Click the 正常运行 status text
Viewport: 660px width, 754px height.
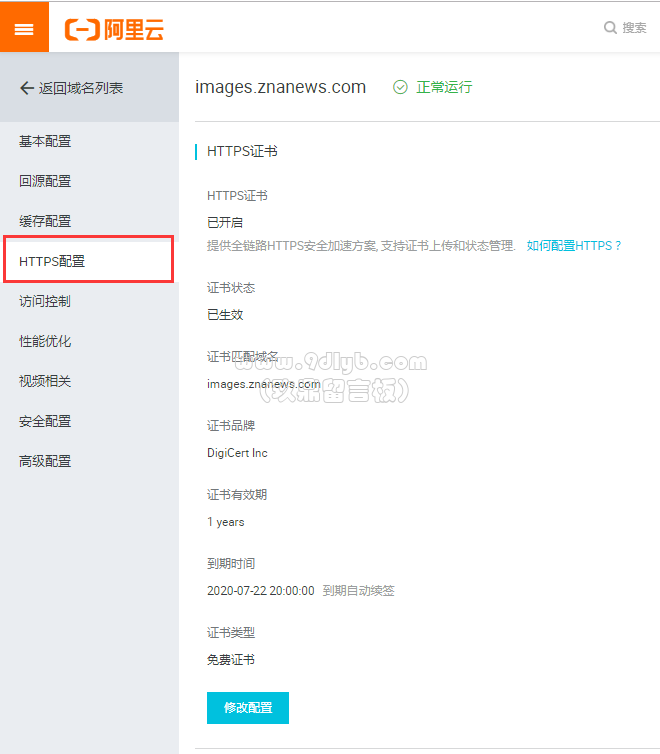pos(444,87)
